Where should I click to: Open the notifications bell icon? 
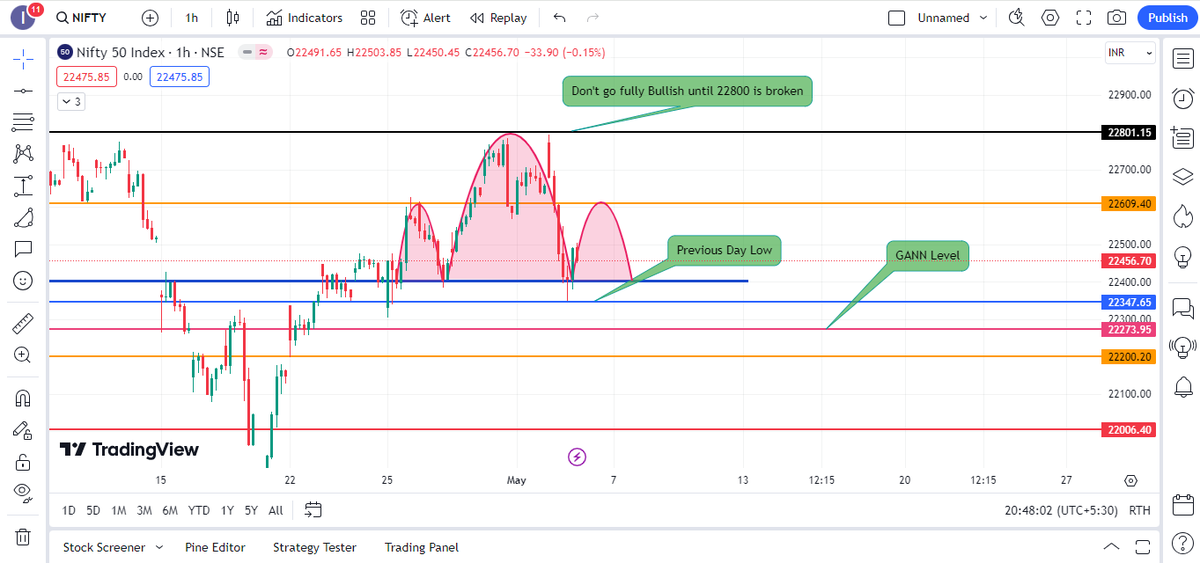click(1184, 386)
